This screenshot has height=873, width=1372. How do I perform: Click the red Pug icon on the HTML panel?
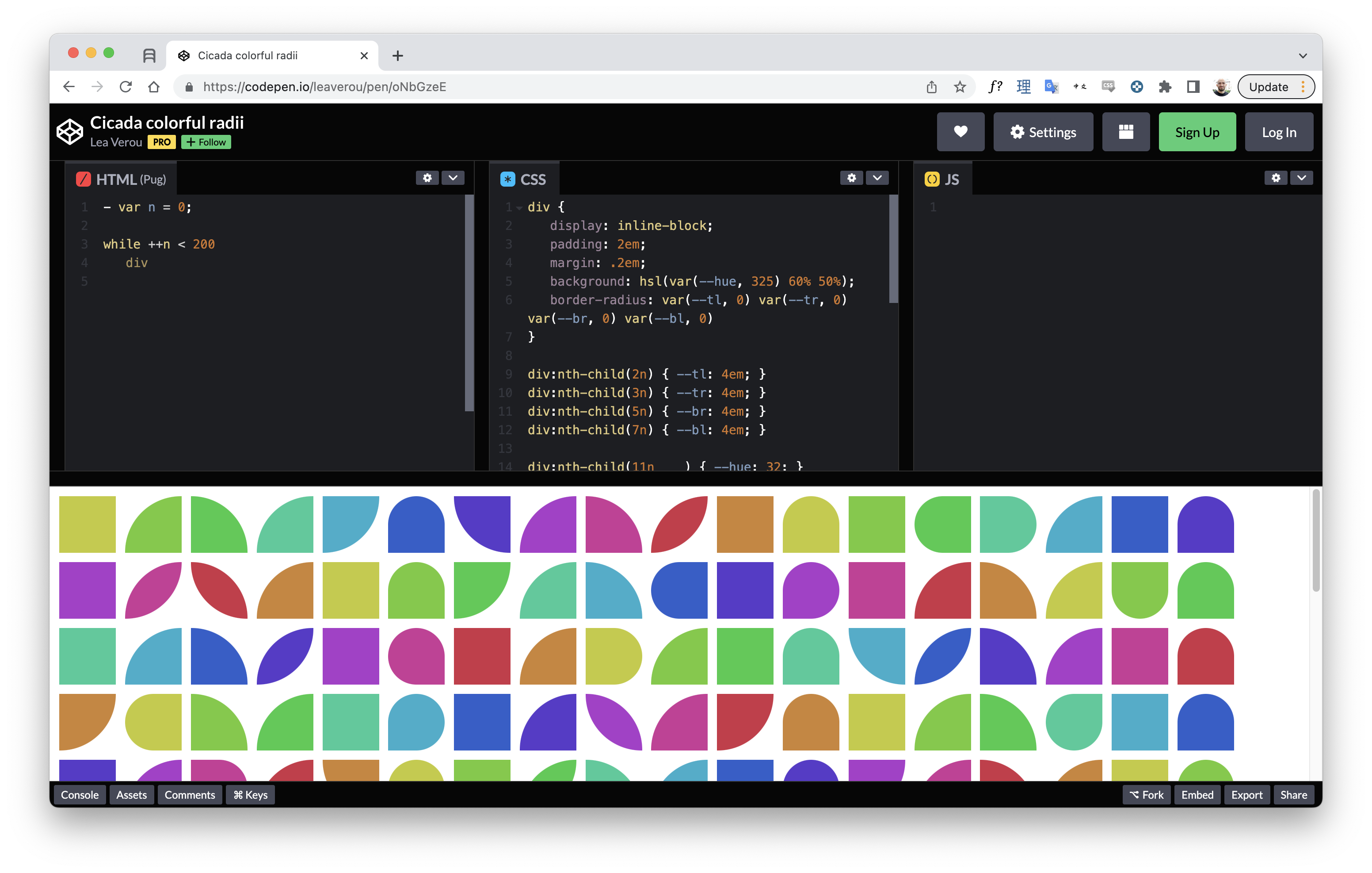83,179
